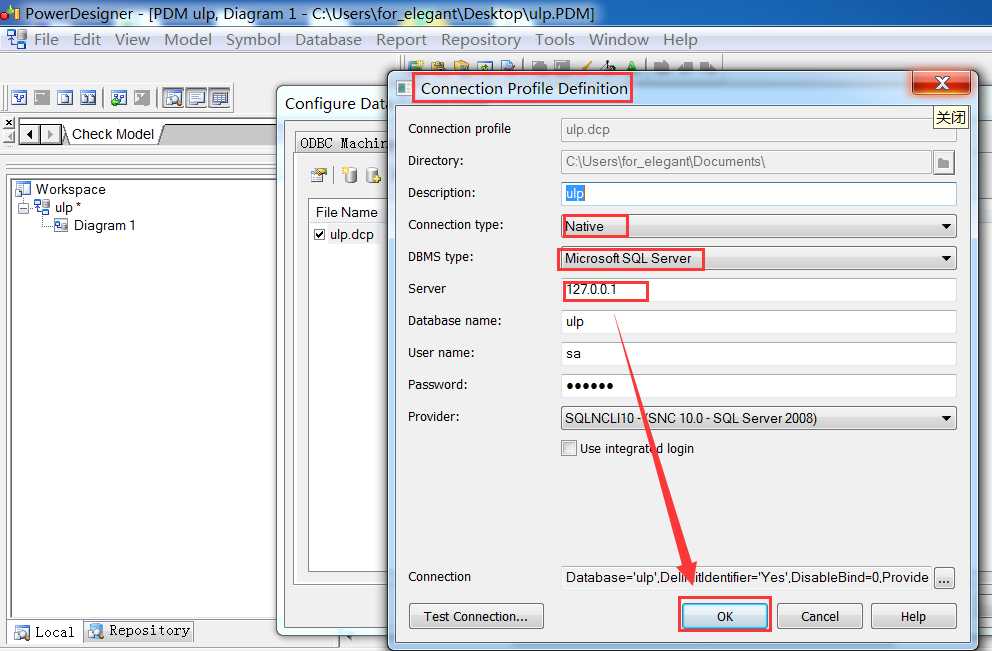Open connection string editor with ellipsis button
992x651 pixels.
[x=943, y=578]
